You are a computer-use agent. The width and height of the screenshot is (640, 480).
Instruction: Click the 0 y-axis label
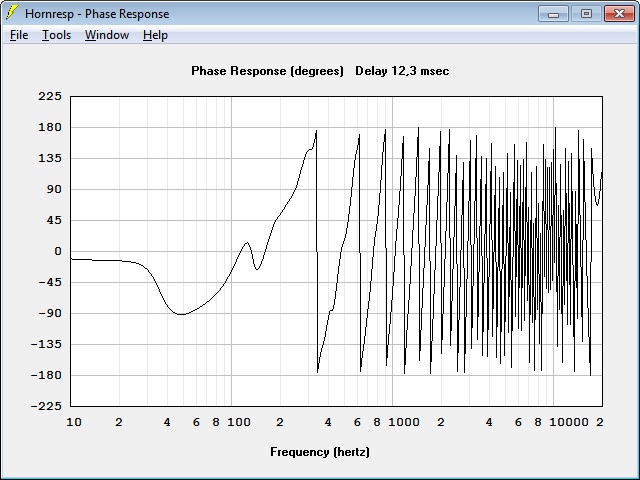coord(58,251)
